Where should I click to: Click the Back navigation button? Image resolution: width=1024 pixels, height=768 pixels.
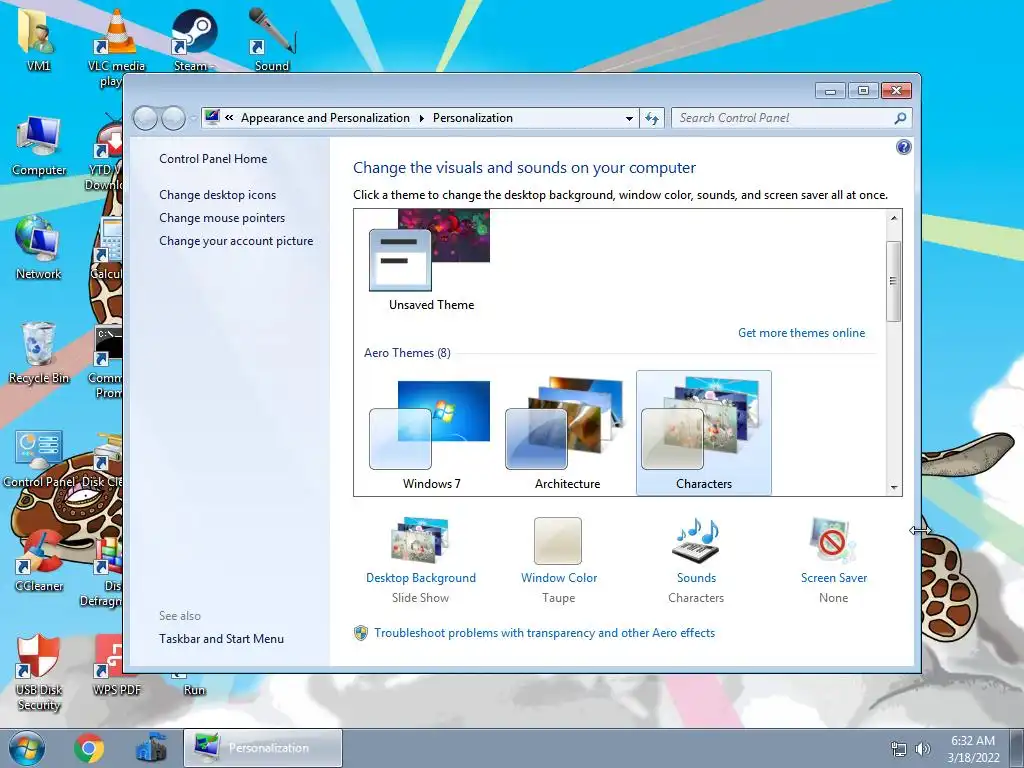point(145,118)
